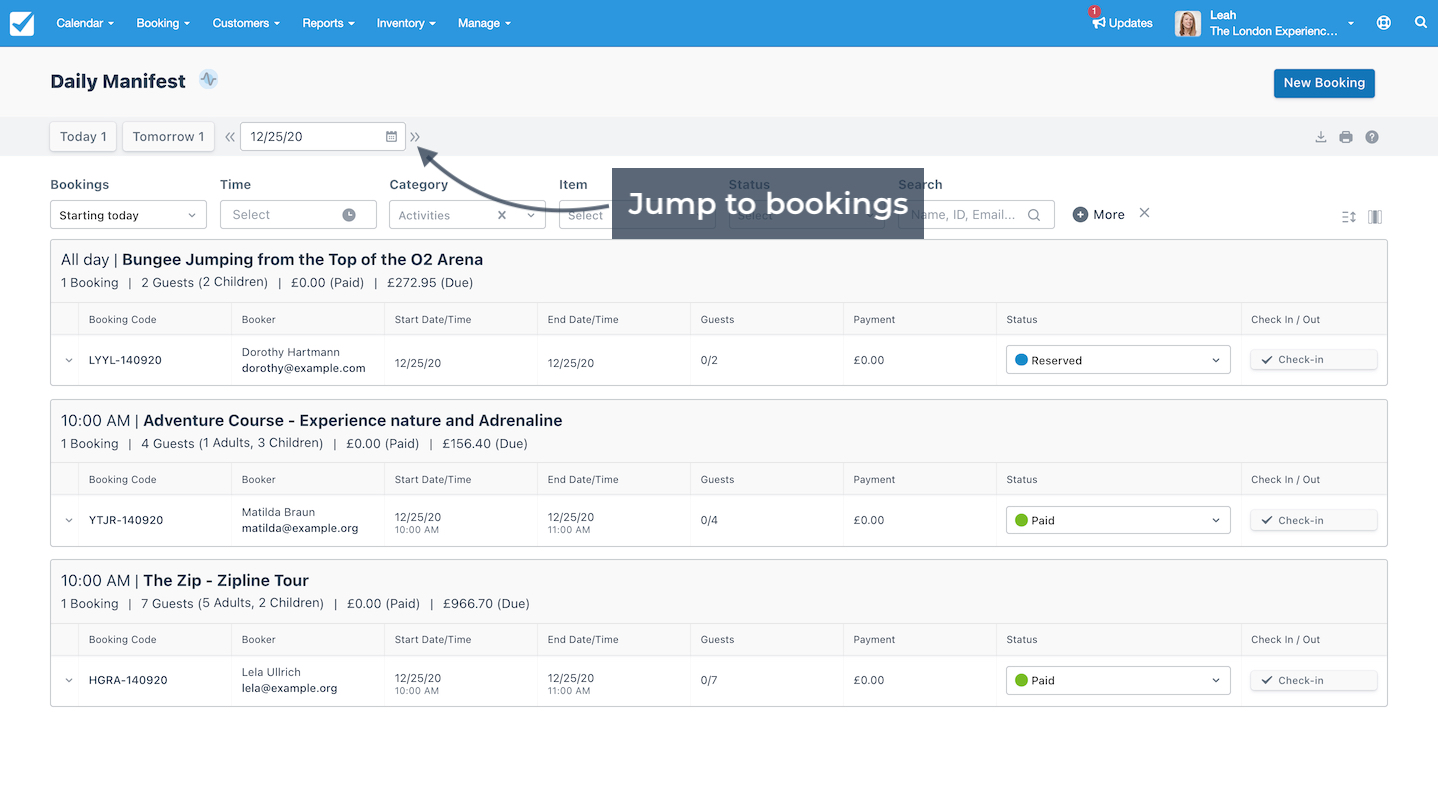Open the Customers menu

pyautogui.click(x=246, y=23)
